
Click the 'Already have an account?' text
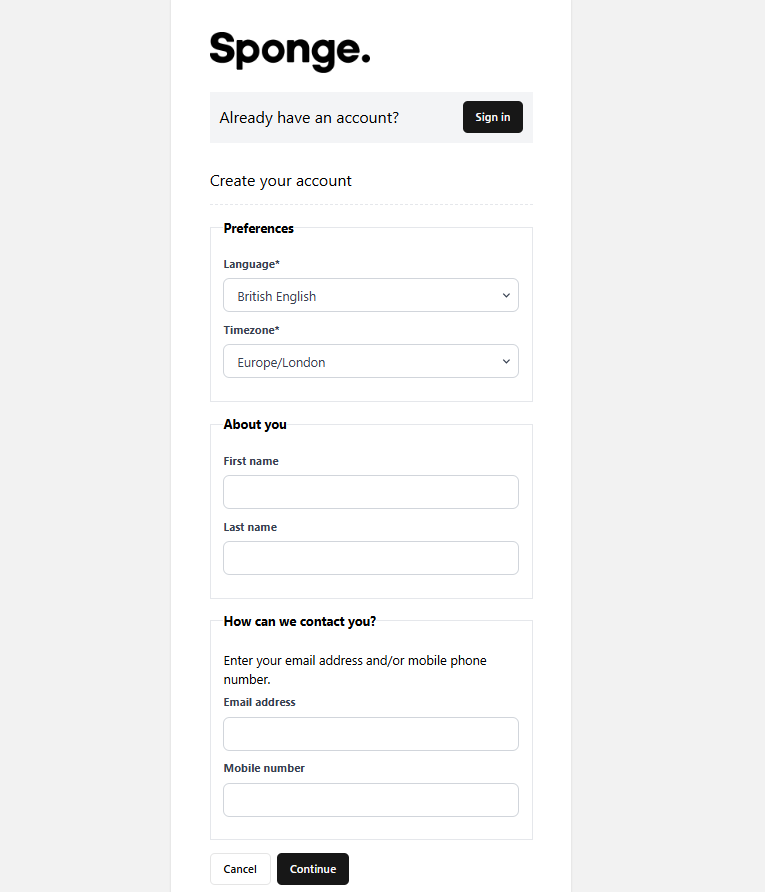coord(309,118)
